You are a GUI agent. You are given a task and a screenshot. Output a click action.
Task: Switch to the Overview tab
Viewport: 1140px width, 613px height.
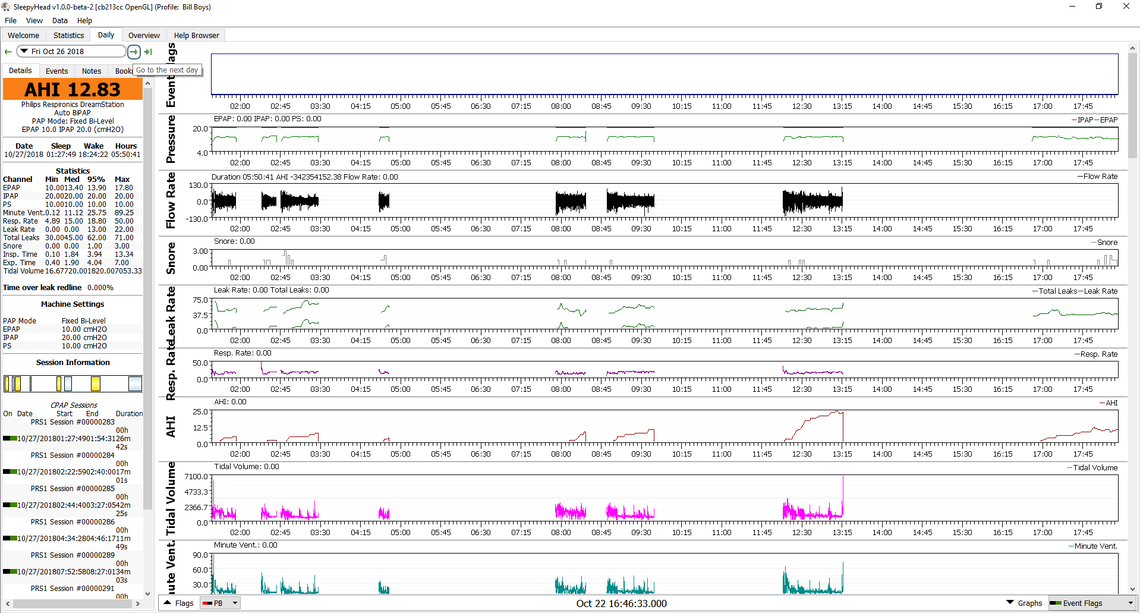(x=144, y=35)
